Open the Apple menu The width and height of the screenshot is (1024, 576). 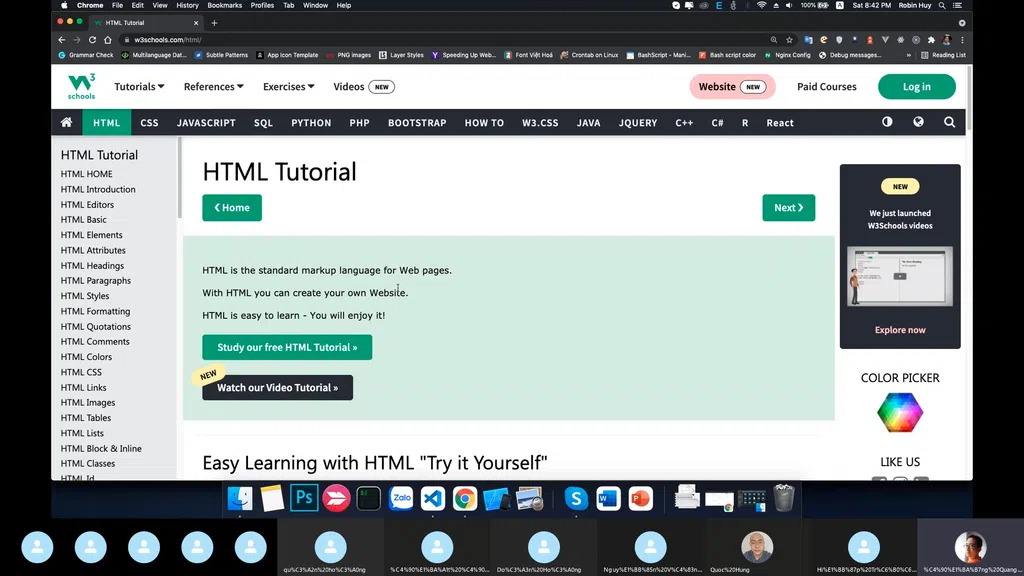point(64,5)
